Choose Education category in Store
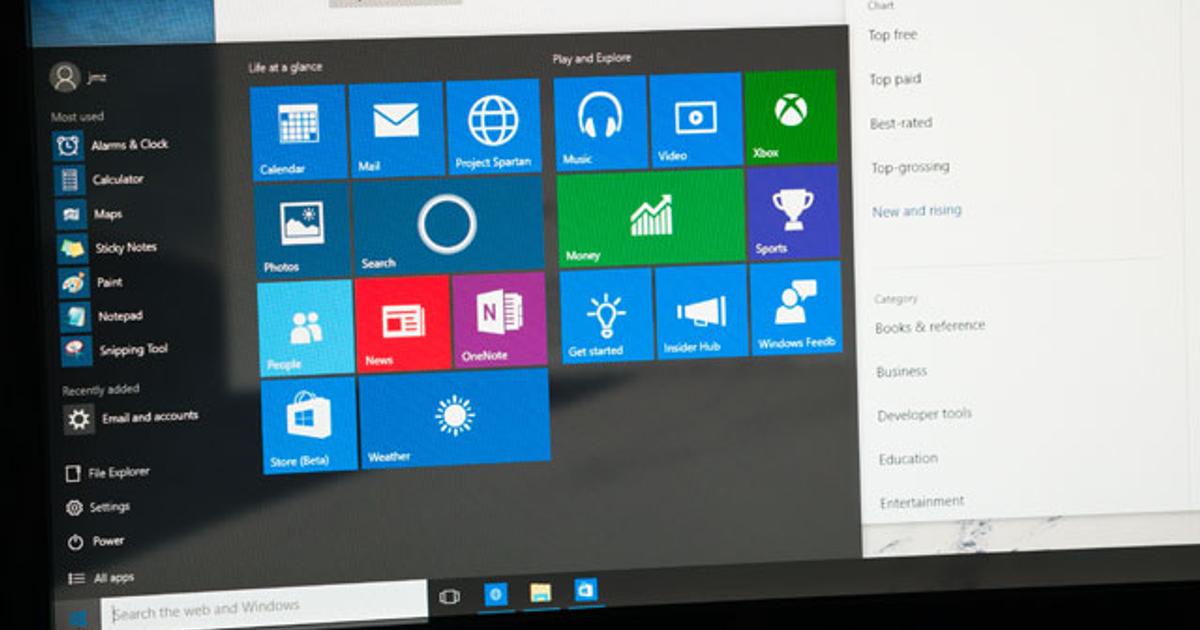Viewport: 1200px width, 630px height. 908,459
